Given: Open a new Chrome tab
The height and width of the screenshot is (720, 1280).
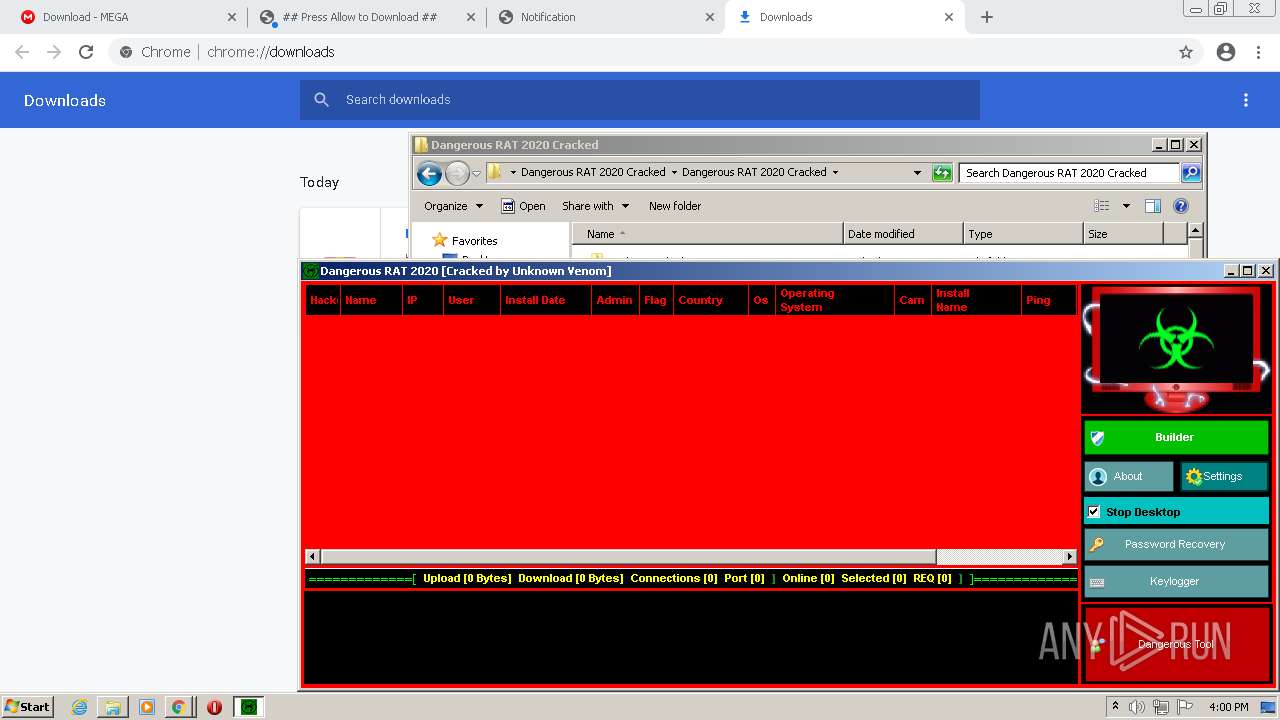Looking at the screenshot, I should [987, 17].
